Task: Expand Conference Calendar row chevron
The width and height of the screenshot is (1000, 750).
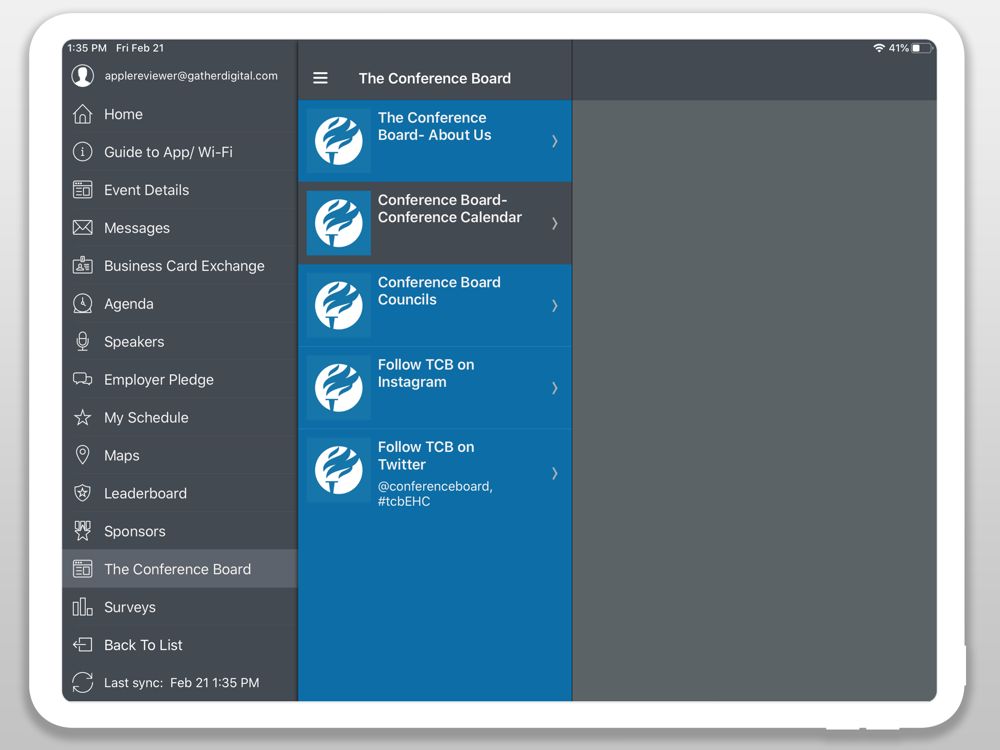Action: coord(555,223)
